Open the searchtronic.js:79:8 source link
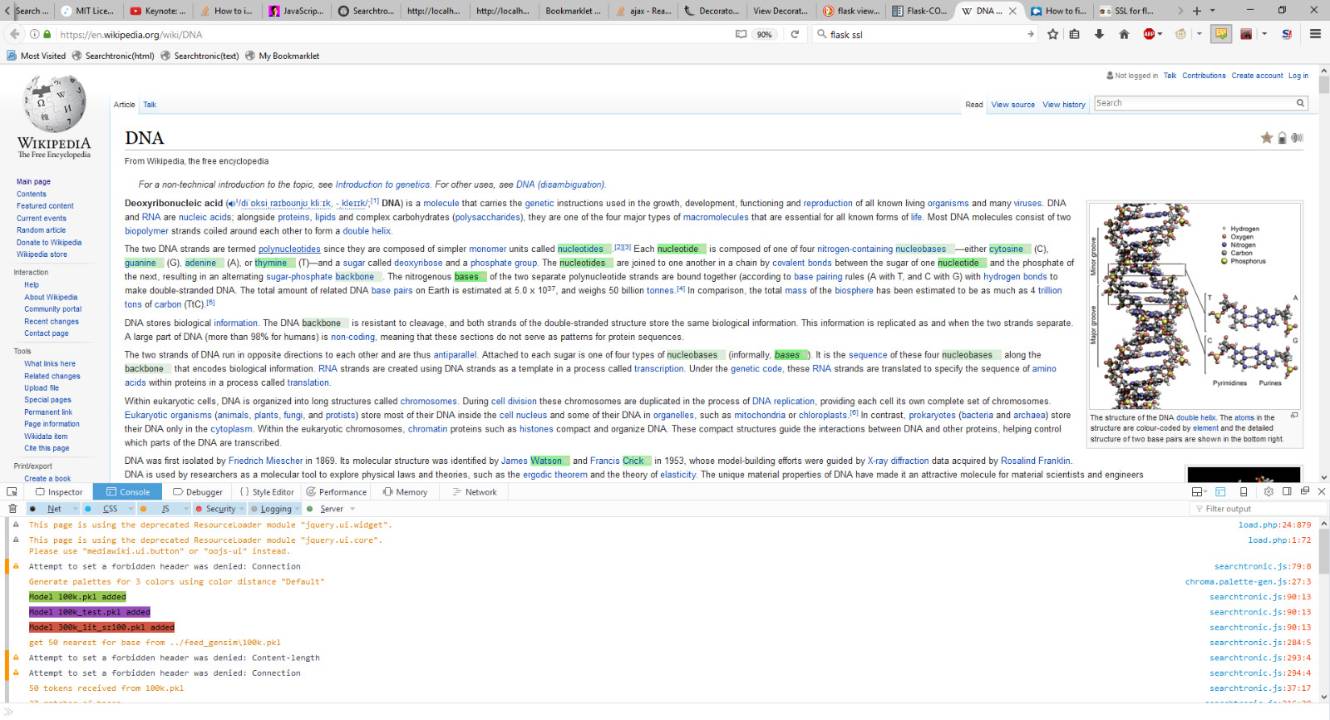This screenshot has width=1330, height=720. click(x=1263, y=566)
